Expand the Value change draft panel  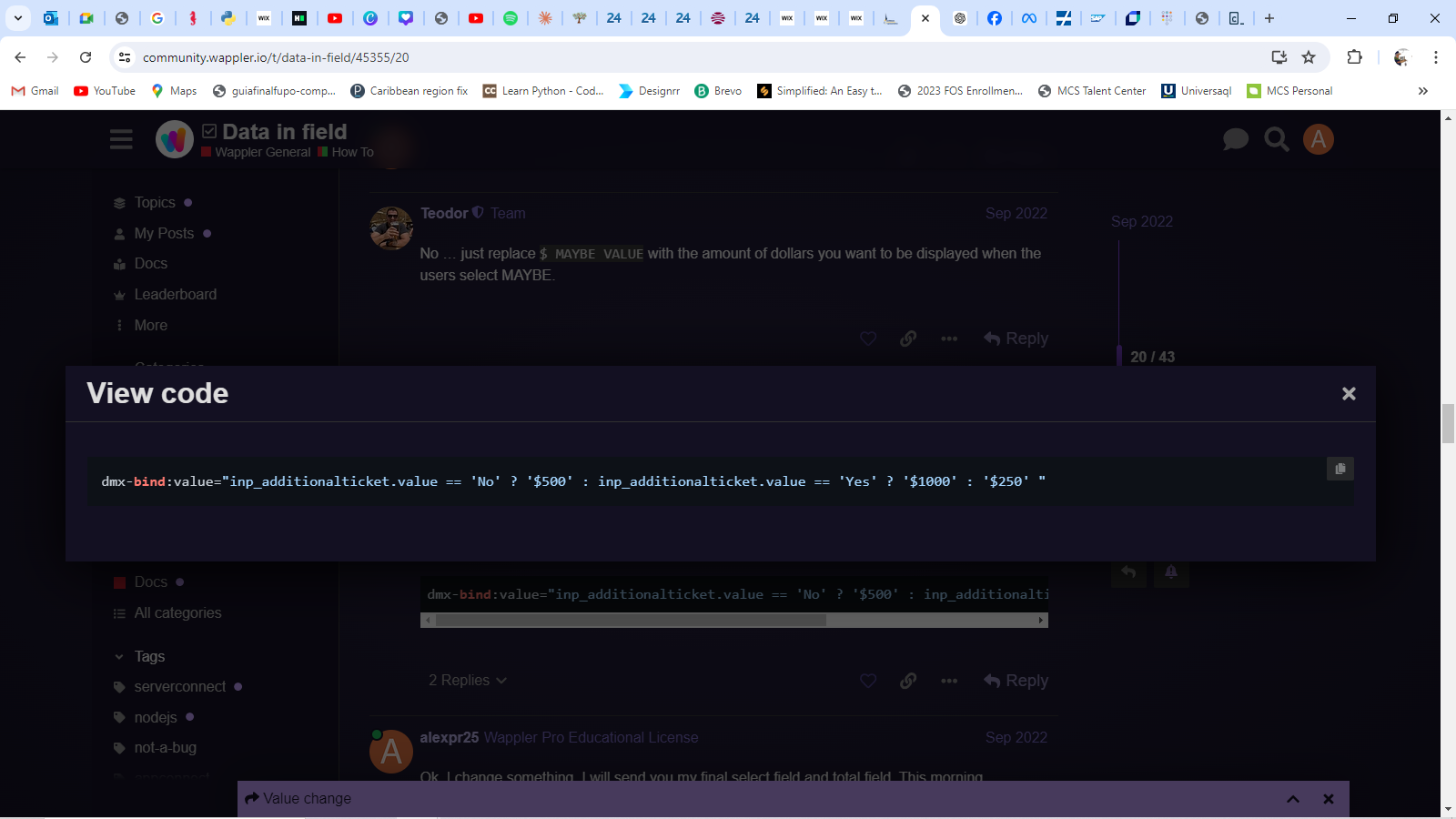[1292, 799]
